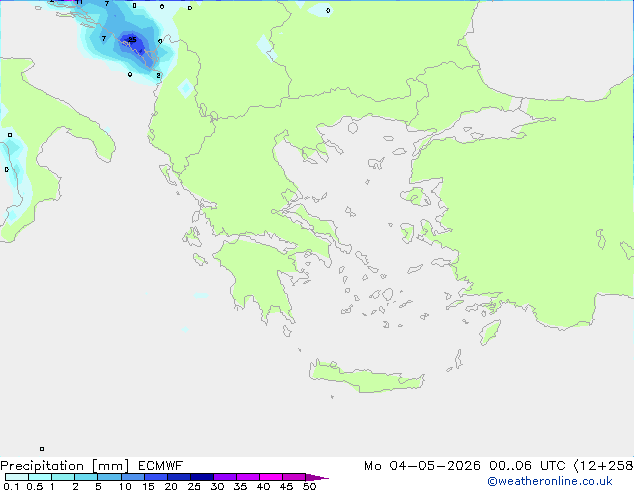Select the dark navy legend box between 25 and 30
Screen dimensions: 634x490
click(202, 477)
